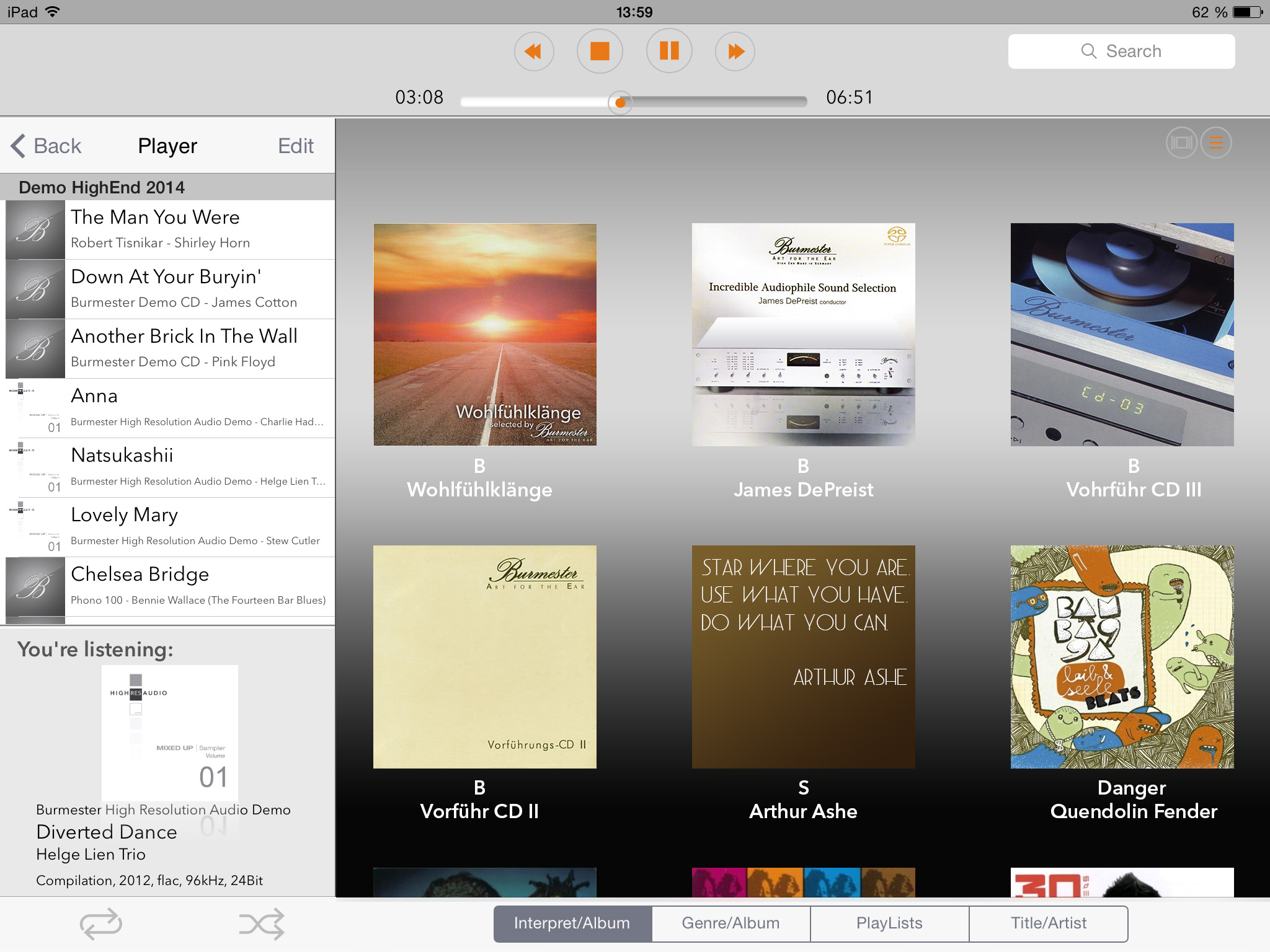1270x952 pixels.
Task: Open the Wohlfühlklänge album cover
Action: coord(485,335)
